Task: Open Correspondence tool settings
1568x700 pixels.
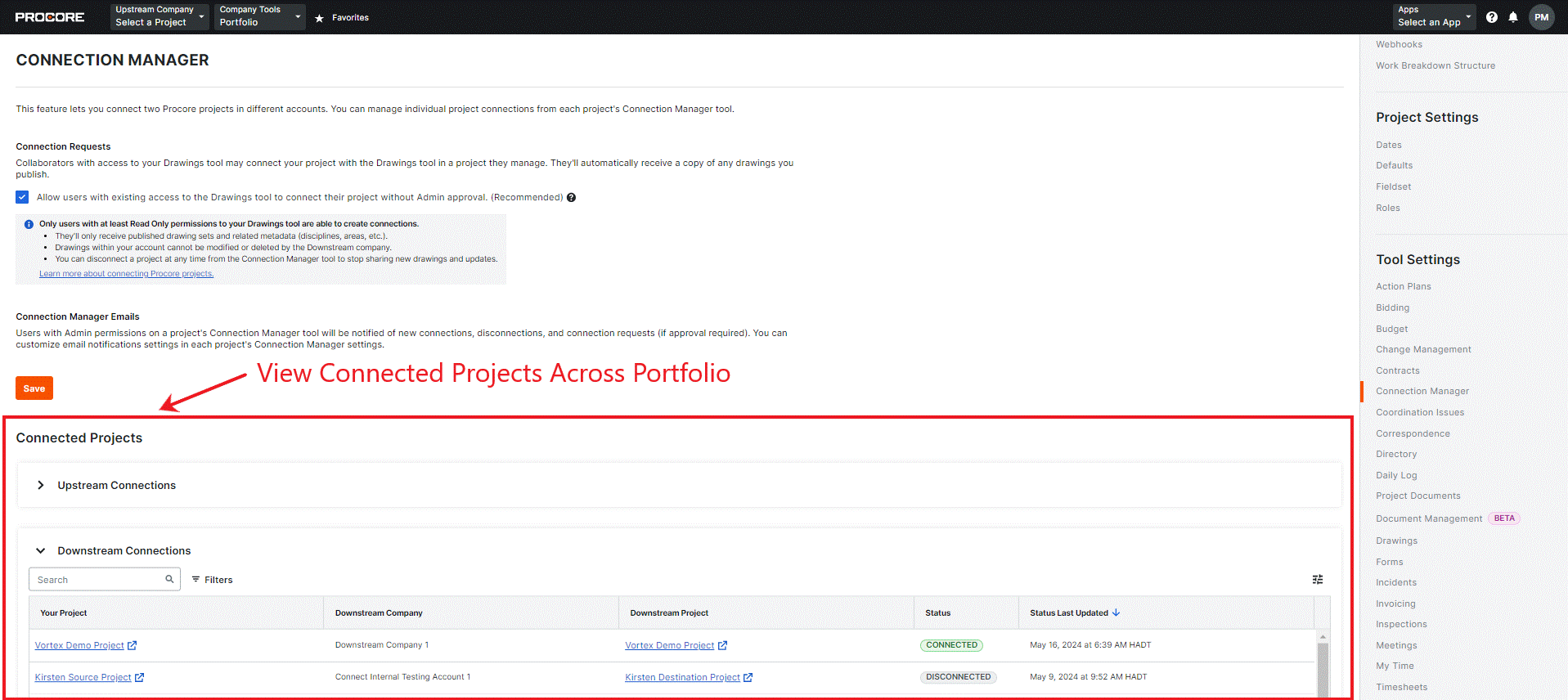Action: tap(1413, 433)
